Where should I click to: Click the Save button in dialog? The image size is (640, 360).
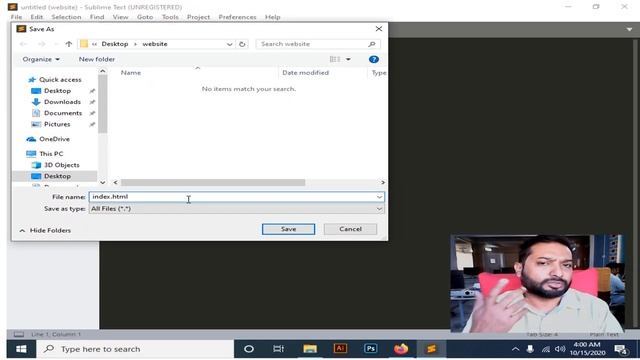(x=288, y=229)
